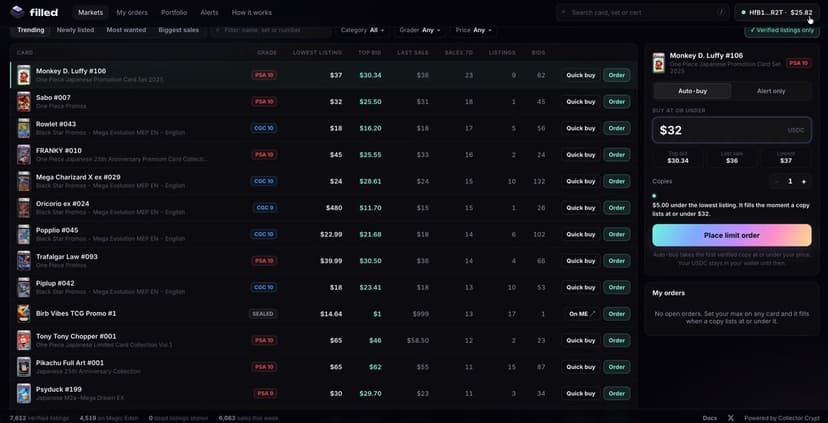Click the SEALED grade badge on Birb Vibes
Viewport: 828px width, 423px height.
[x=263, y=314]
